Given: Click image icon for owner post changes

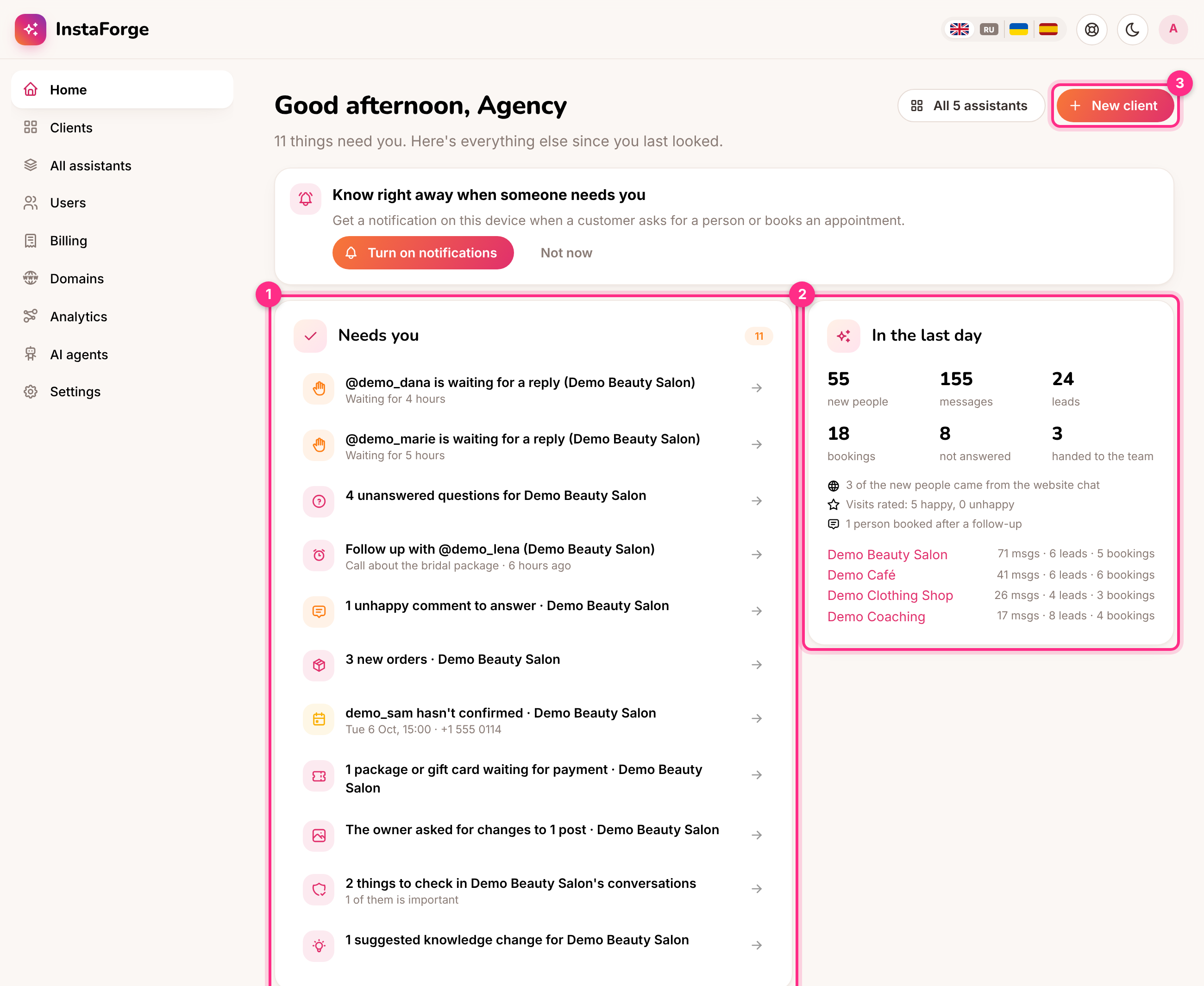Looking at the screenshot, I should pyautogui.click(x=319, y=836).
